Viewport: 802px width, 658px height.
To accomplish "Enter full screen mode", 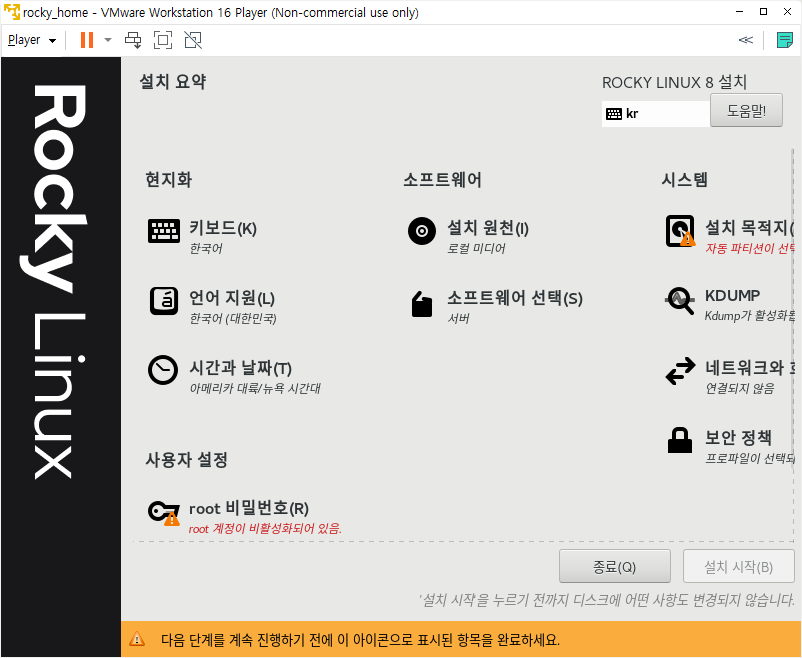I will [163, 40].
